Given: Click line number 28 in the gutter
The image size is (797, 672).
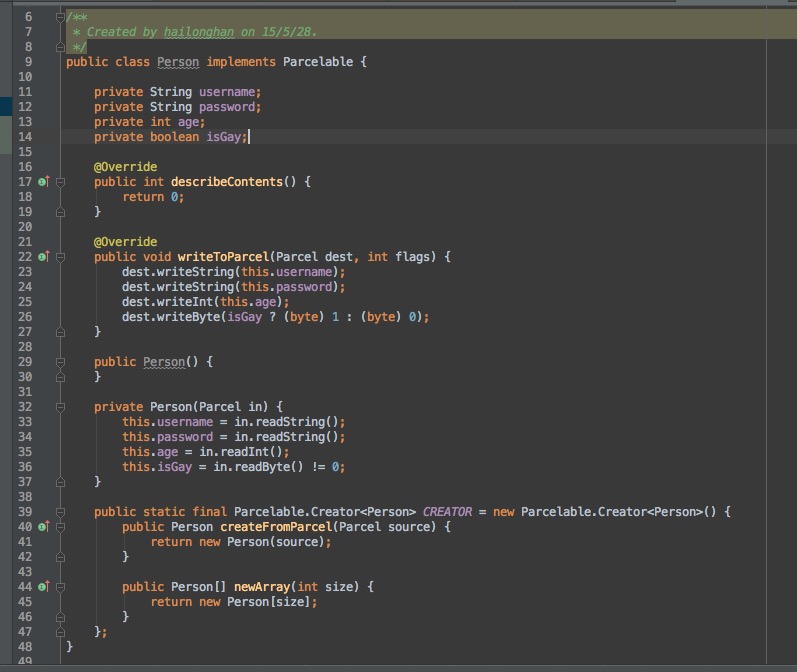Looking at the screenshot, I should tap(25, 347).
